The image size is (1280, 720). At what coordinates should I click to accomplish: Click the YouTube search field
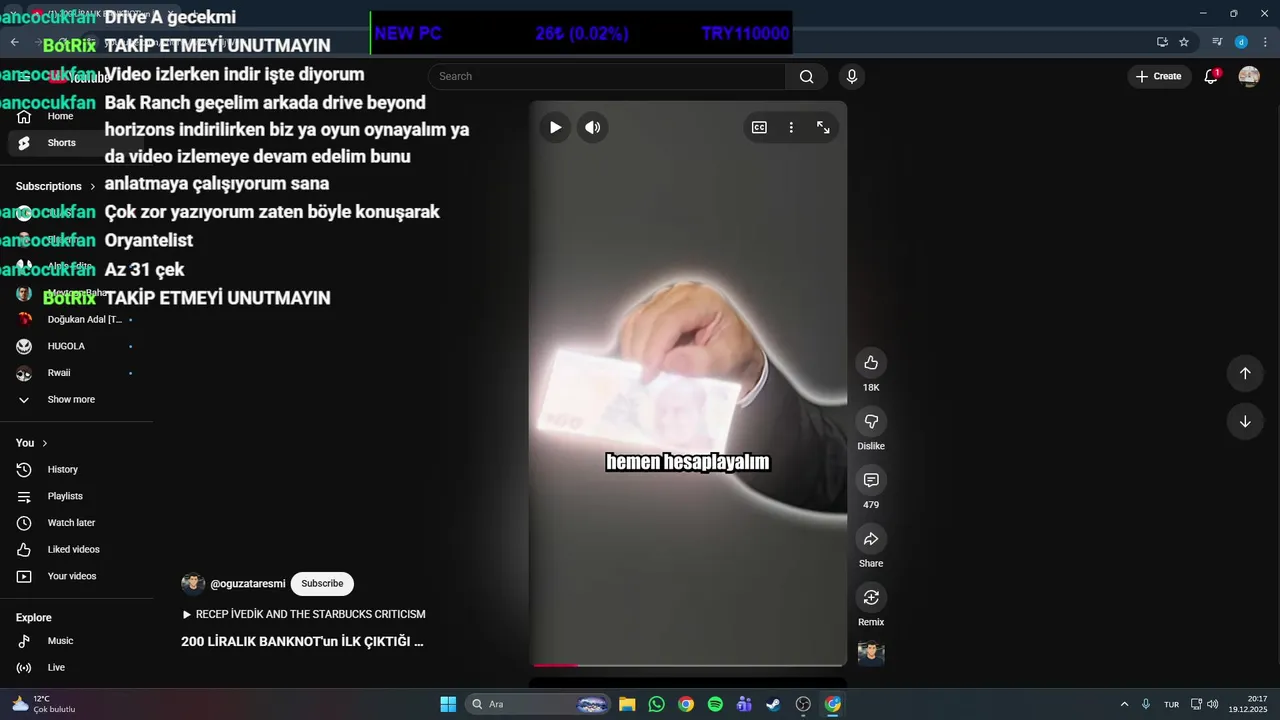(x=607, y=76)
